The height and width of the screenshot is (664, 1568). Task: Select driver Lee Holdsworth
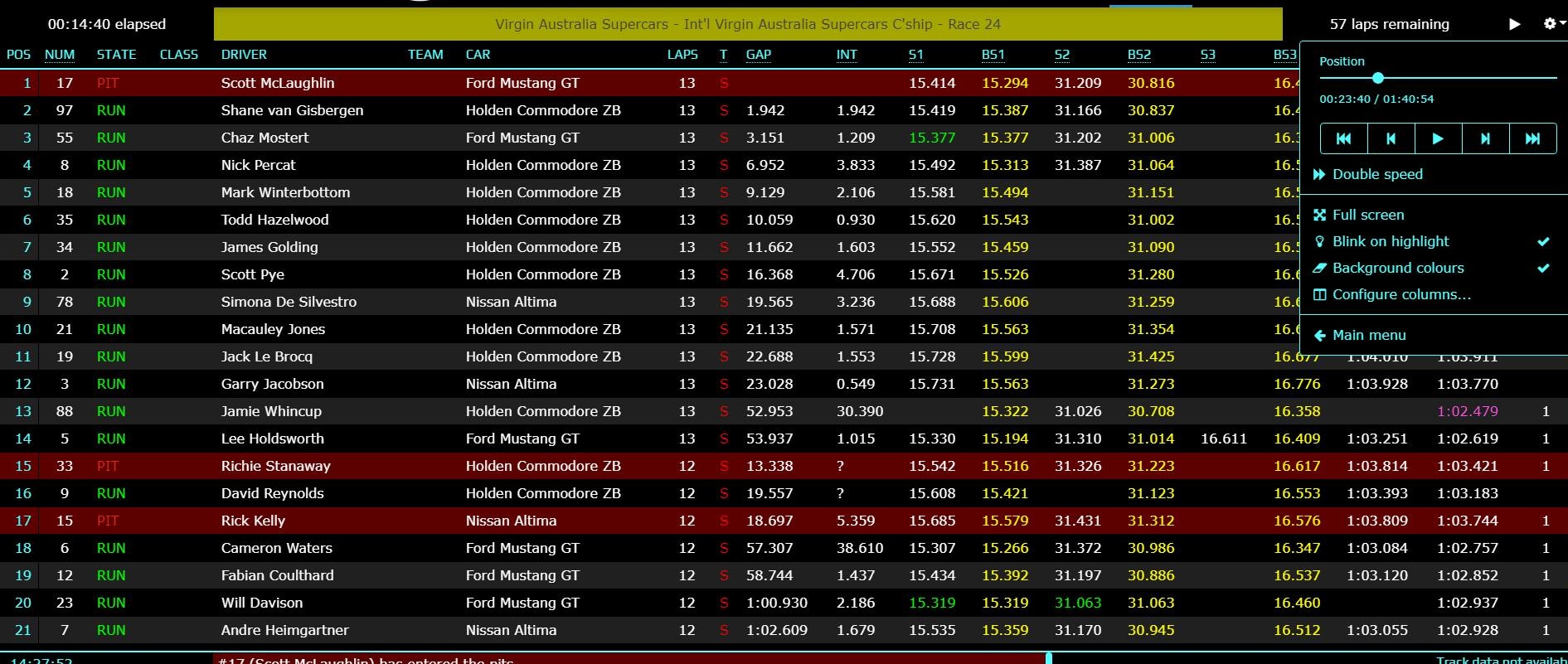[272, 439]
